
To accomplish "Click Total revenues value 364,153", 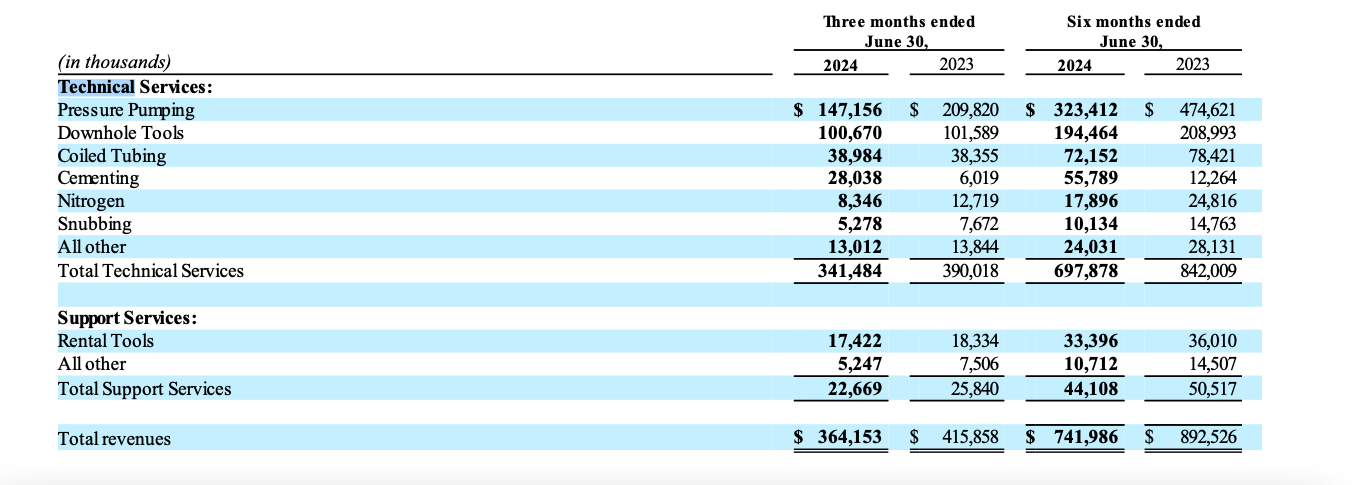I will tap(850, 438).
